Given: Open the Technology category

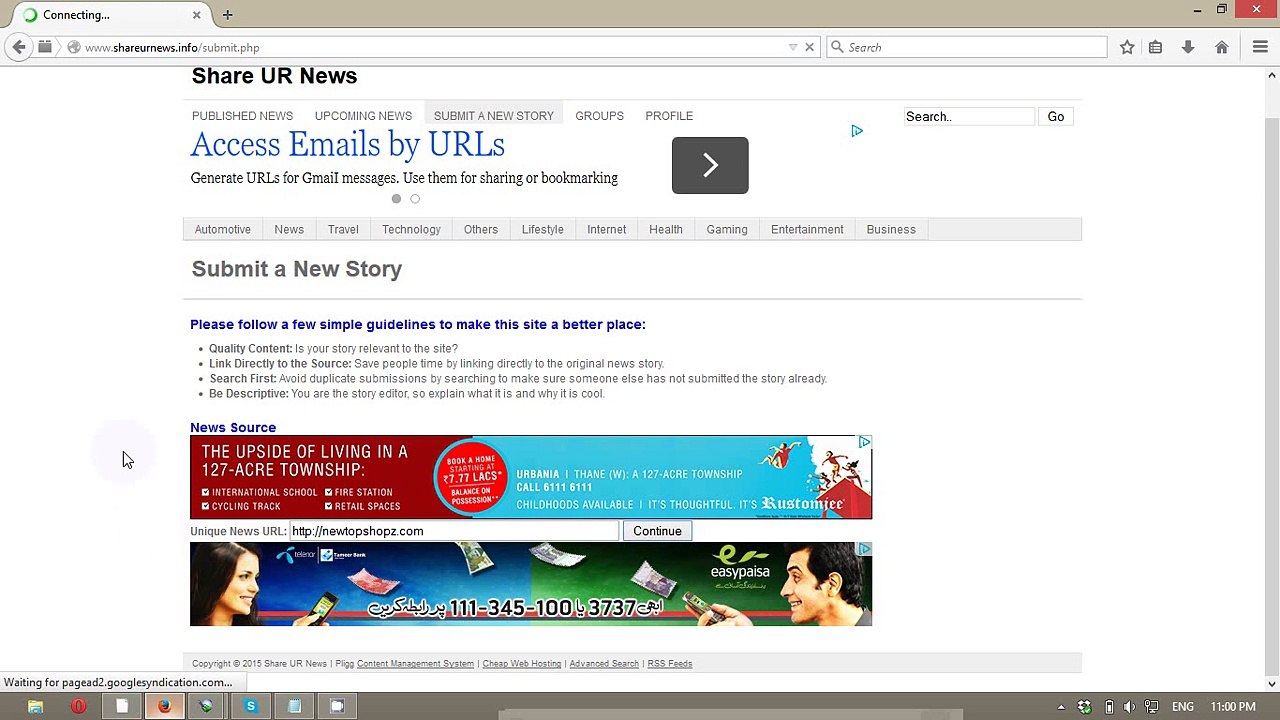Looking at the screenshot, I should tap(411, 230).
